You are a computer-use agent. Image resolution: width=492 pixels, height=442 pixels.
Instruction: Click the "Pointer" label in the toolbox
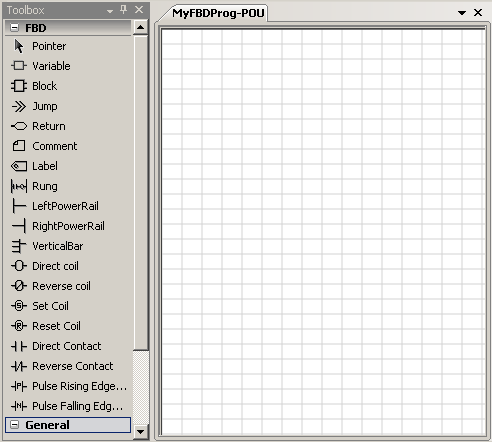pos(49,46)
